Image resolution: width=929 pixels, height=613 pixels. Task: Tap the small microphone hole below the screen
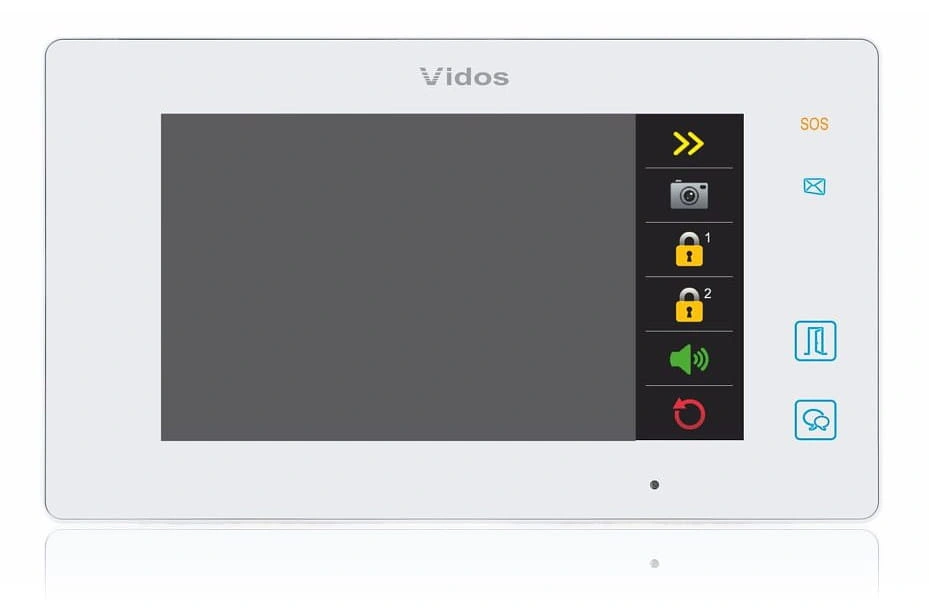(654, 484)
